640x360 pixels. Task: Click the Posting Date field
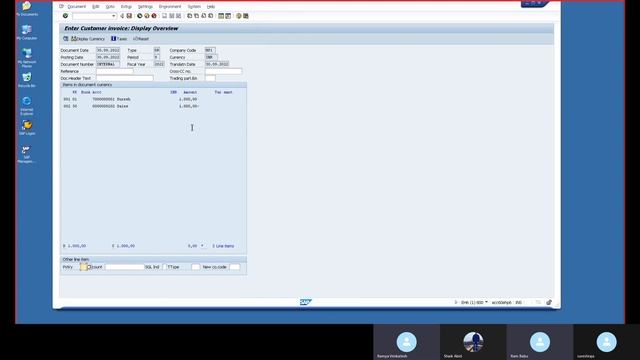(108, 57)
